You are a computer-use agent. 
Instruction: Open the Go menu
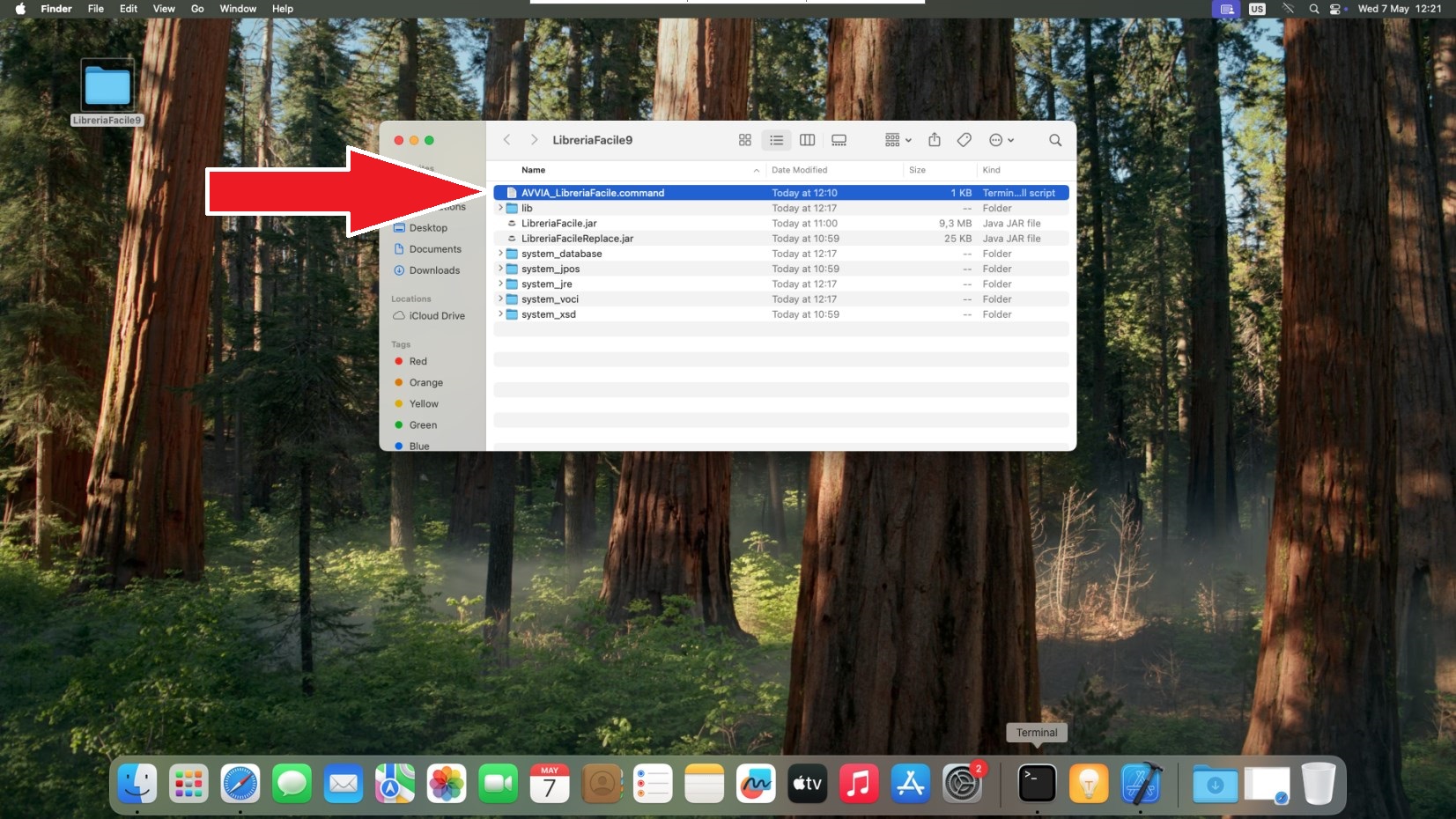click(x=197, y=9)
